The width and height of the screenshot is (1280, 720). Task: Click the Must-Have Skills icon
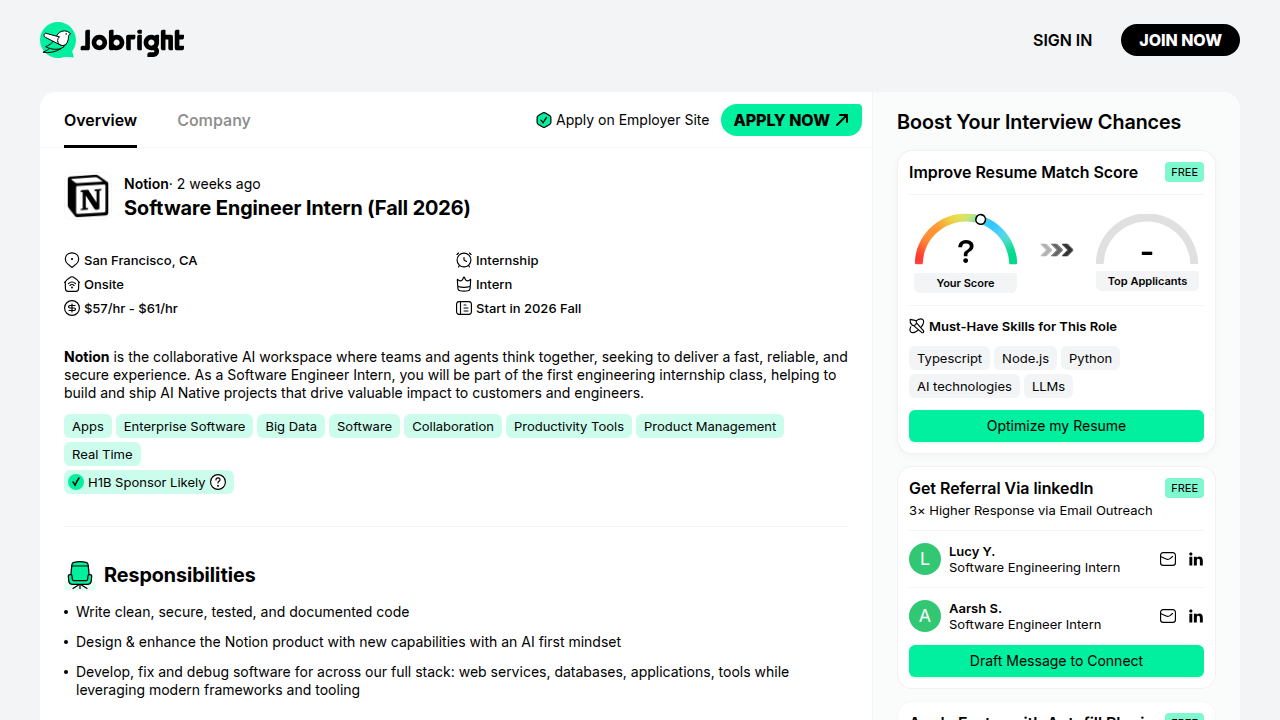917,326
